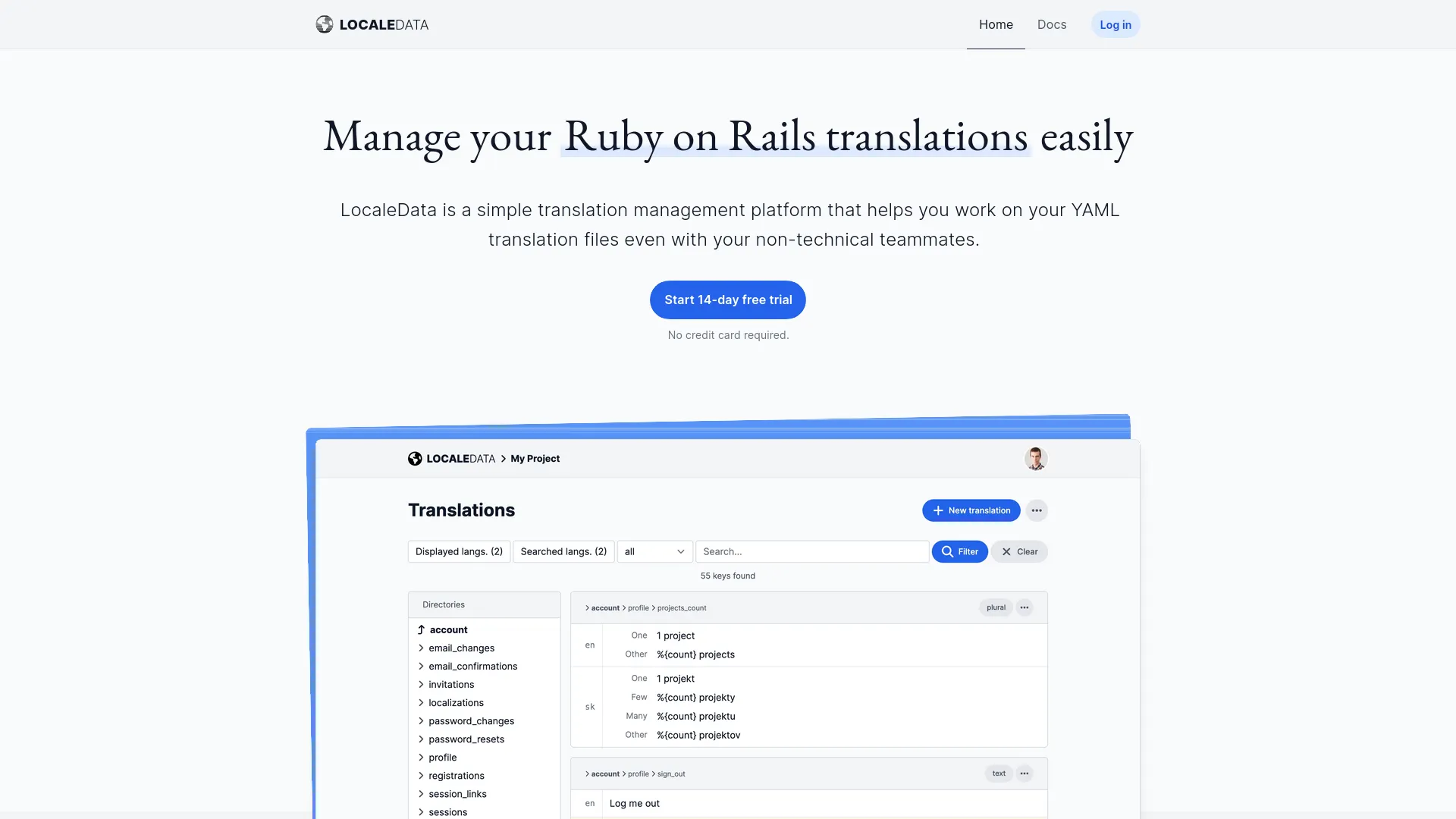Open more options for projects_count key
Screen dimensions: 1456x819
coord(1025,607)
